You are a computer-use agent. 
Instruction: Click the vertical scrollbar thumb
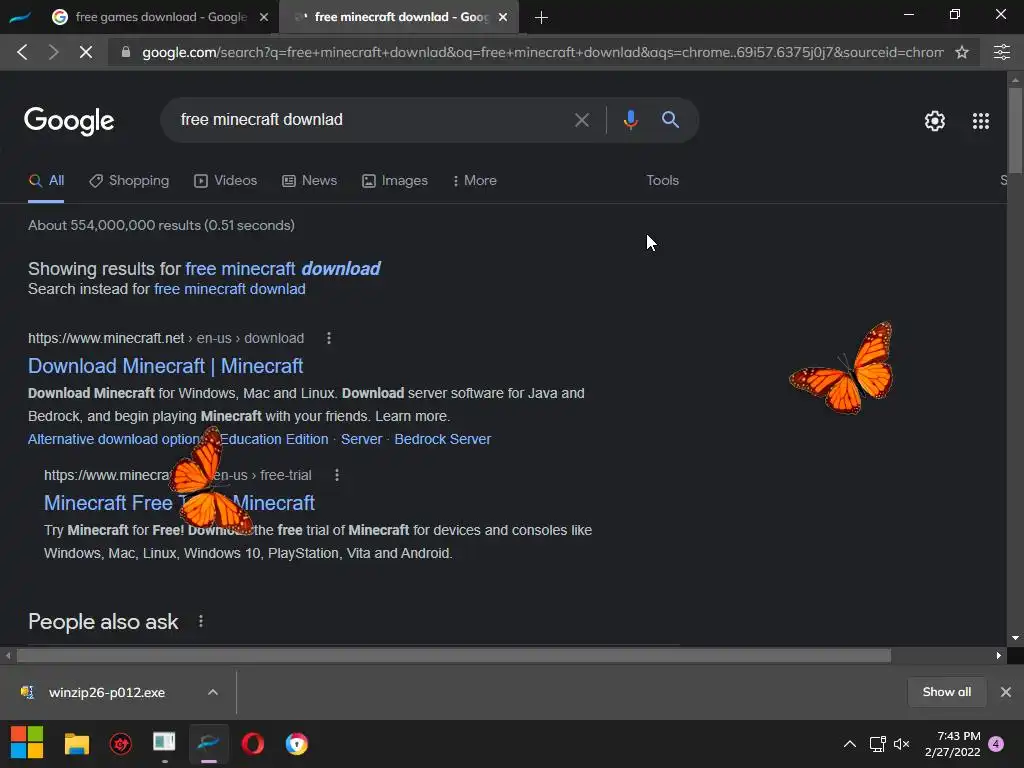click(1015, 129)
